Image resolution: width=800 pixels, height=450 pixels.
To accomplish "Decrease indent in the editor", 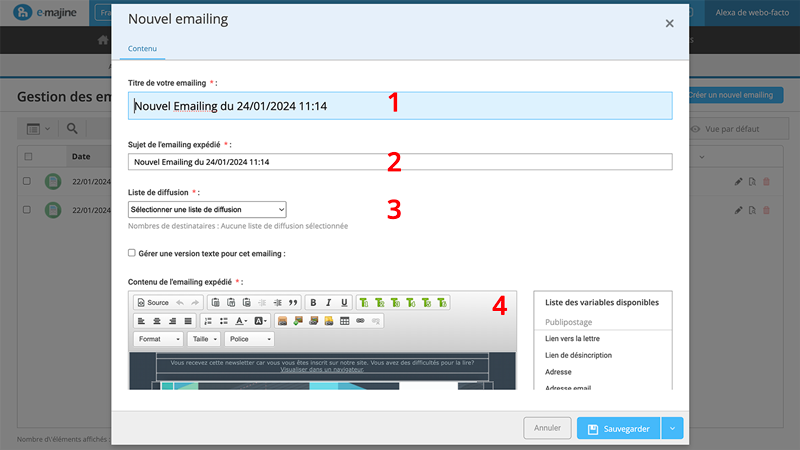I will (262, 303).
